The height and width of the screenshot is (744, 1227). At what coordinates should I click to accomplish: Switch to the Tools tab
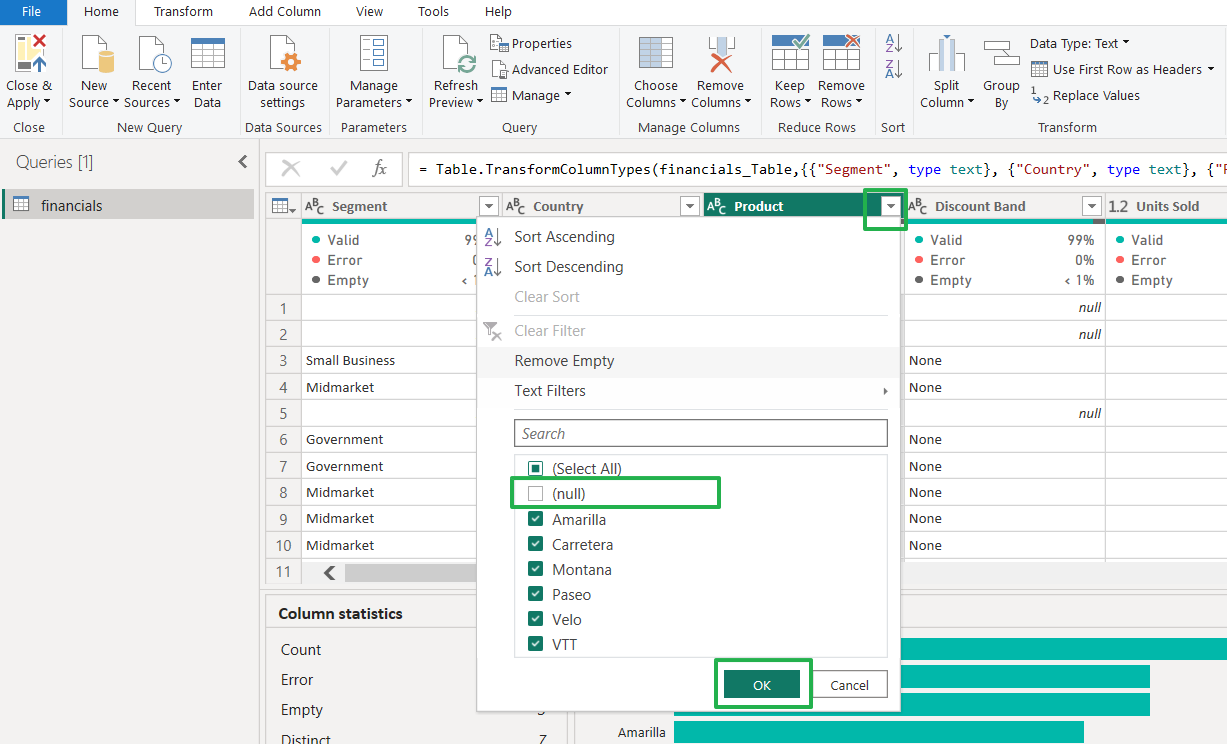(x=433, y=12)
